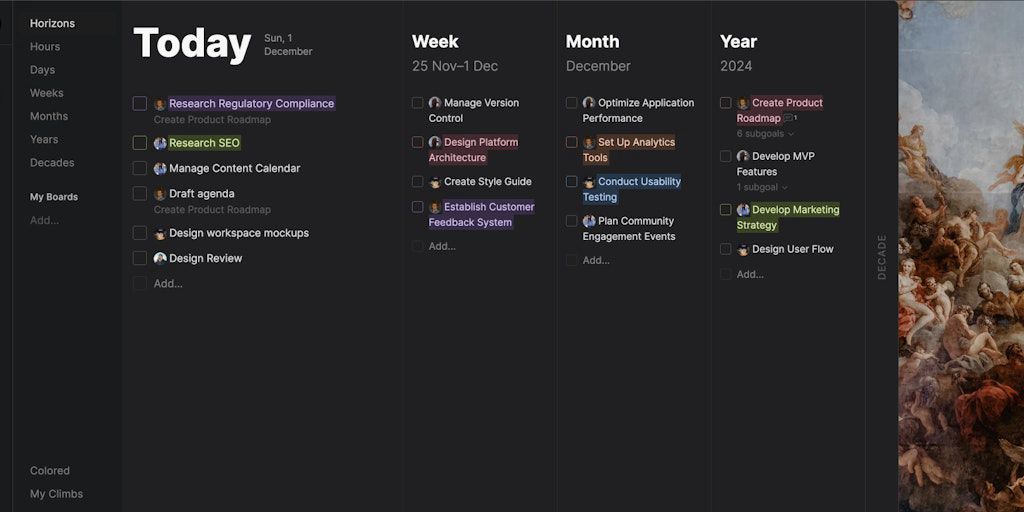This screenshot has width=1024, height=512.
Task: Open the Weeks view in sidebar
Action: pos(46,93)
